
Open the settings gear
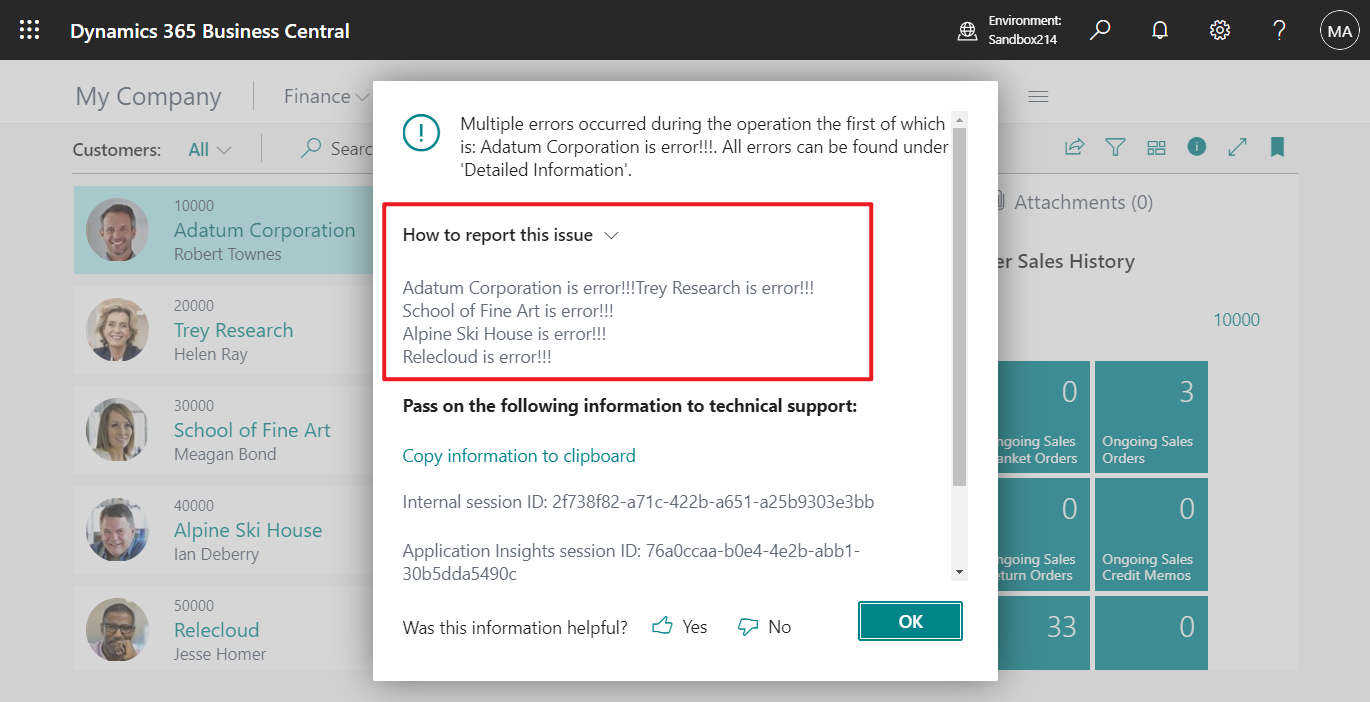pyautogui.click(x=1219, y=30)
